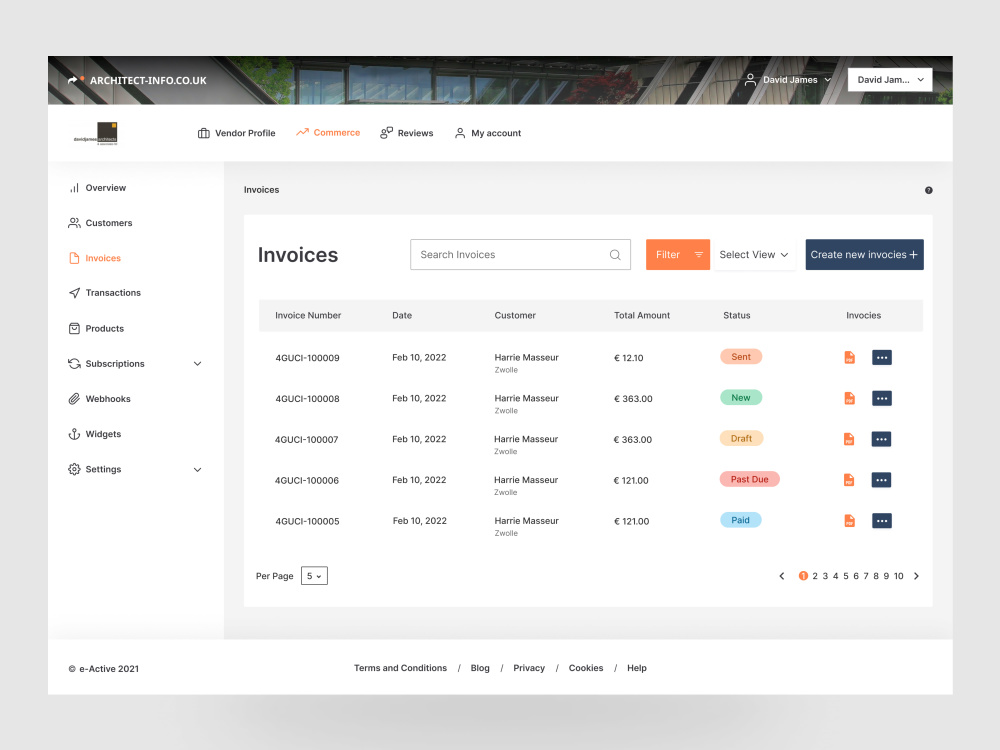Click the Invoices breadcrumb label
This screenshot has height=750, width=1000.
pyautogui.click(x=261, y=189)
